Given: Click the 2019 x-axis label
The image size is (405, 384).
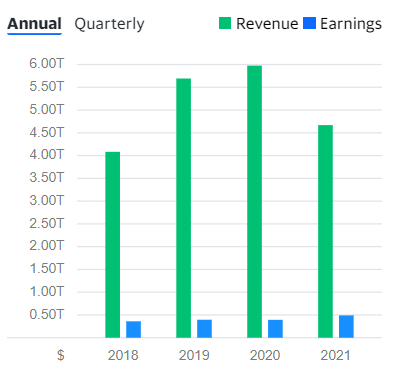Looking at the screenshot, I should 194,355.
